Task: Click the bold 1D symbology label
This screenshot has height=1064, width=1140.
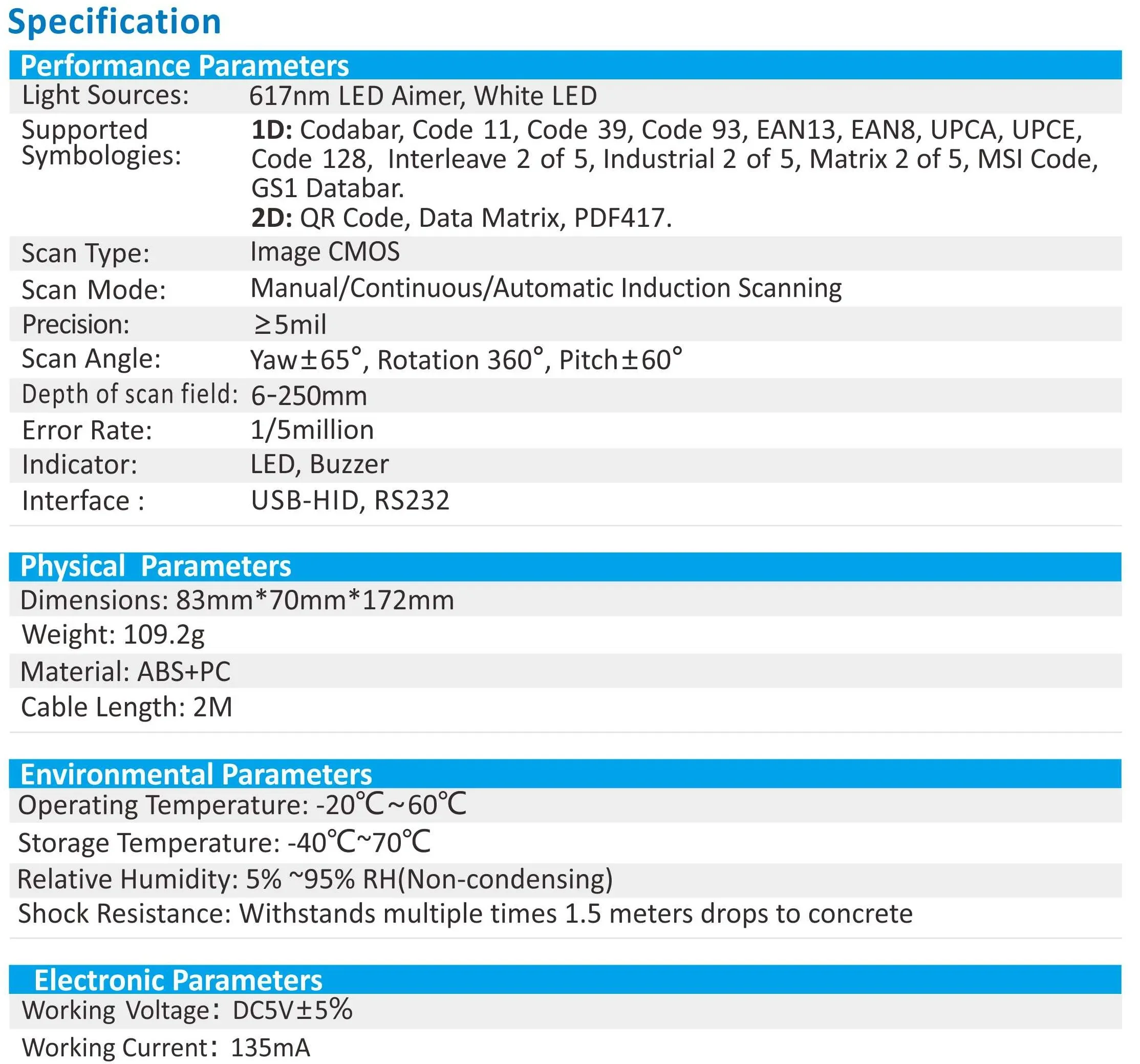Action: click(x=271, y=130)
